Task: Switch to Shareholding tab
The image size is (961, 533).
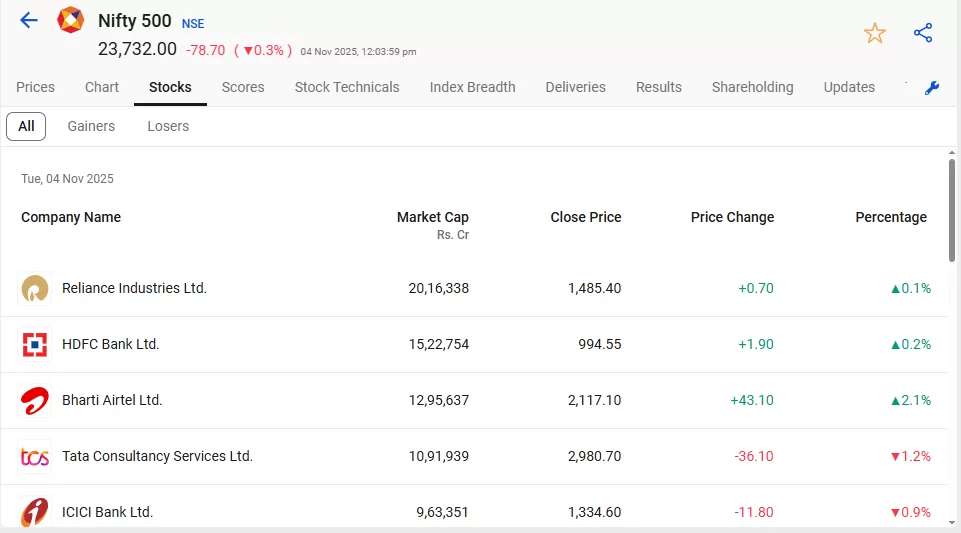Action: point(753,87)
